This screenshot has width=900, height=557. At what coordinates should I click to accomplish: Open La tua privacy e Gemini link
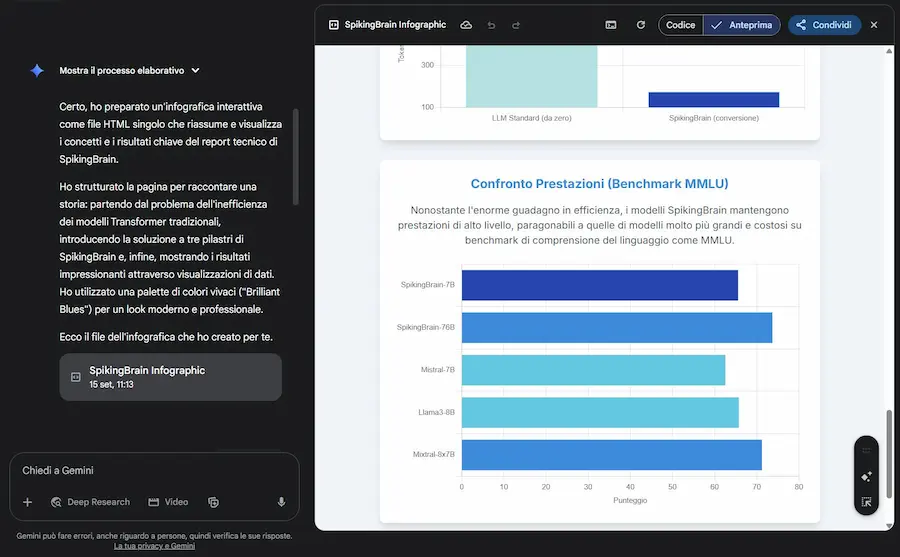click(x=154, y=546)
